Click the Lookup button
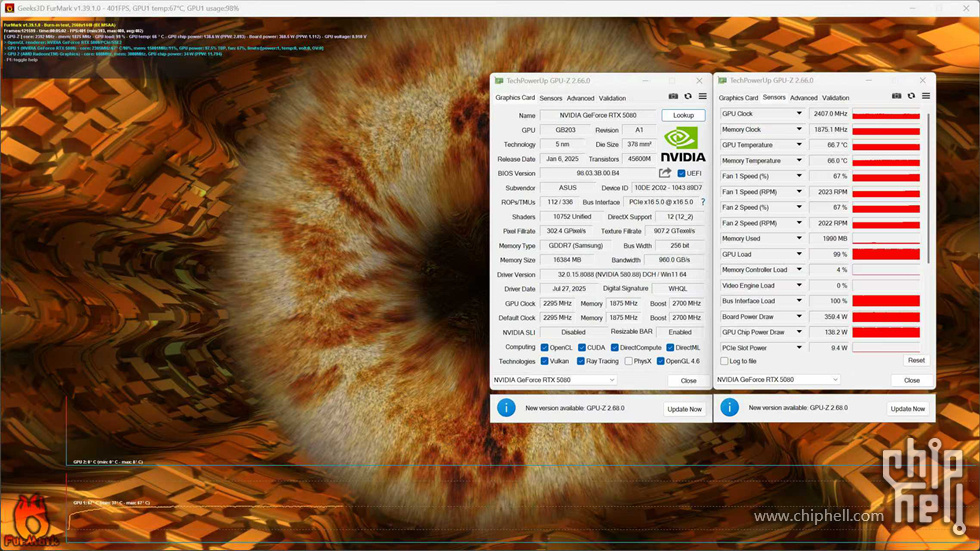Viewport: 980px width, 551px height. point(683,115)
